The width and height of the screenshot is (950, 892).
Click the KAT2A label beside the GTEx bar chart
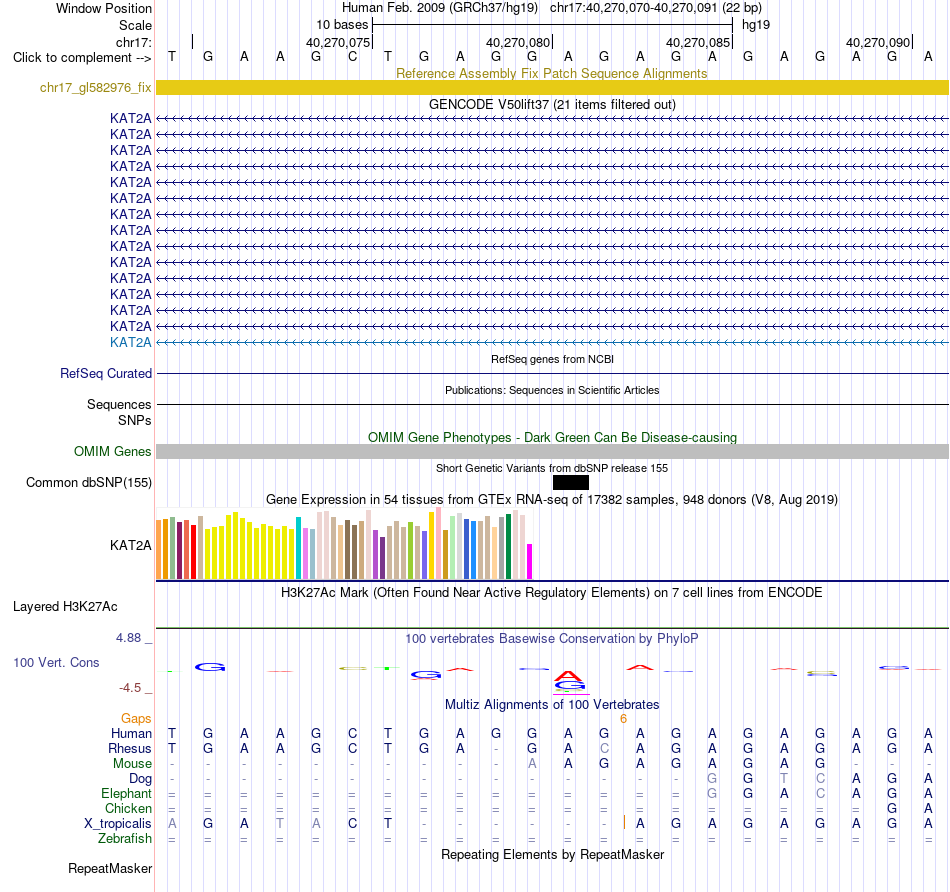[130, 545]
